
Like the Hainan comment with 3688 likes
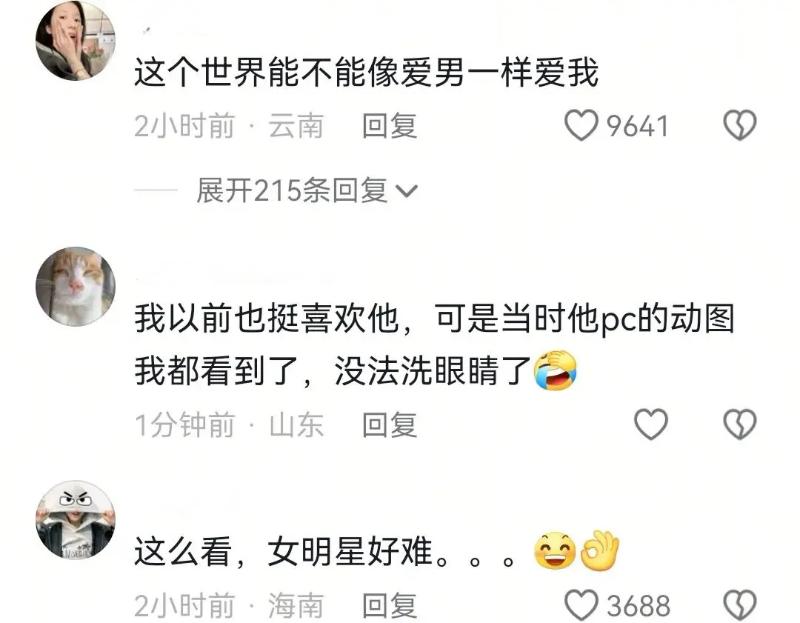581,605
